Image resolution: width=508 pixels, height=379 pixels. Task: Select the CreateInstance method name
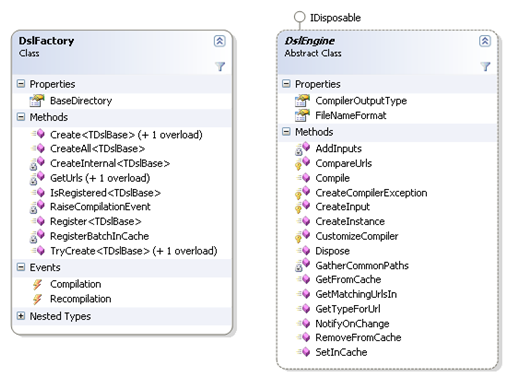pyautogui.click(x=350, y=221)
